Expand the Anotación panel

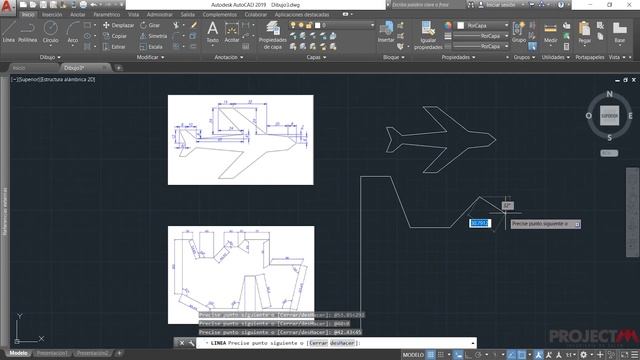pyautogui.click(x=229, y=57)
